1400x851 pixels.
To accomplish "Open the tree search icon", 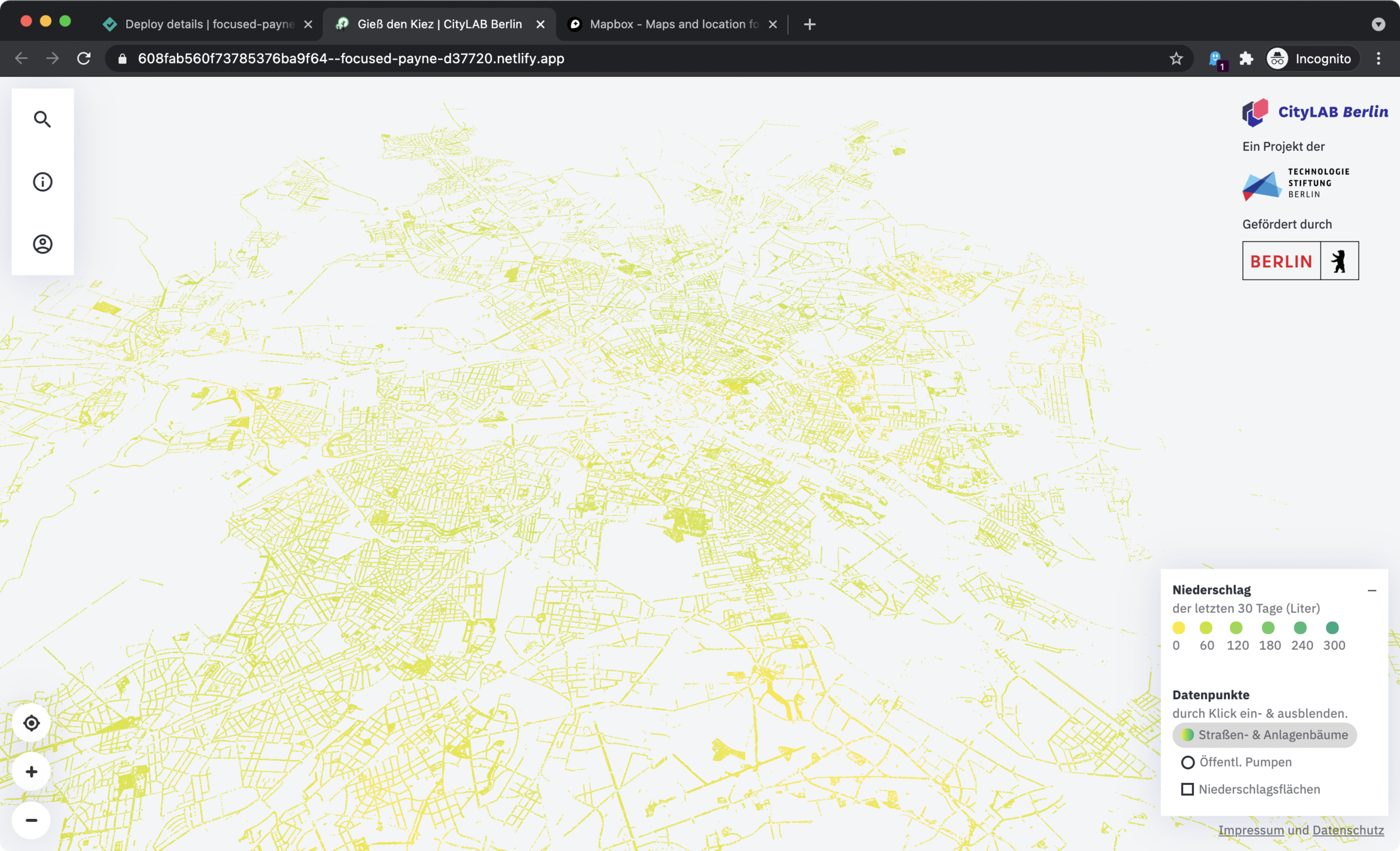I will click(x=42, y=119).
